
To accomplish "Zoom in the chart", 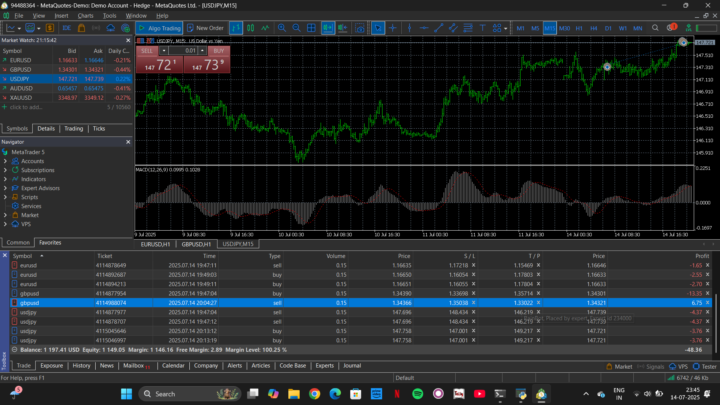I will coord(281,28).
